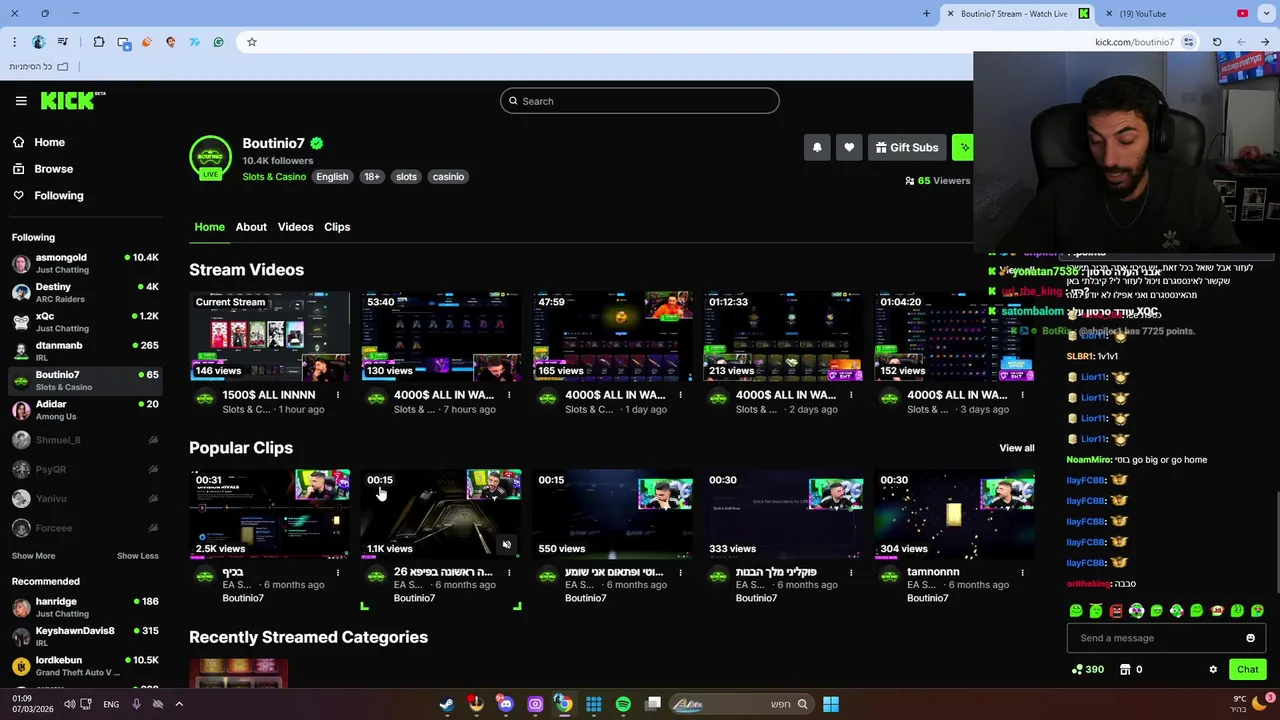Open dtanmanb channel in Following list

(85, 351)
